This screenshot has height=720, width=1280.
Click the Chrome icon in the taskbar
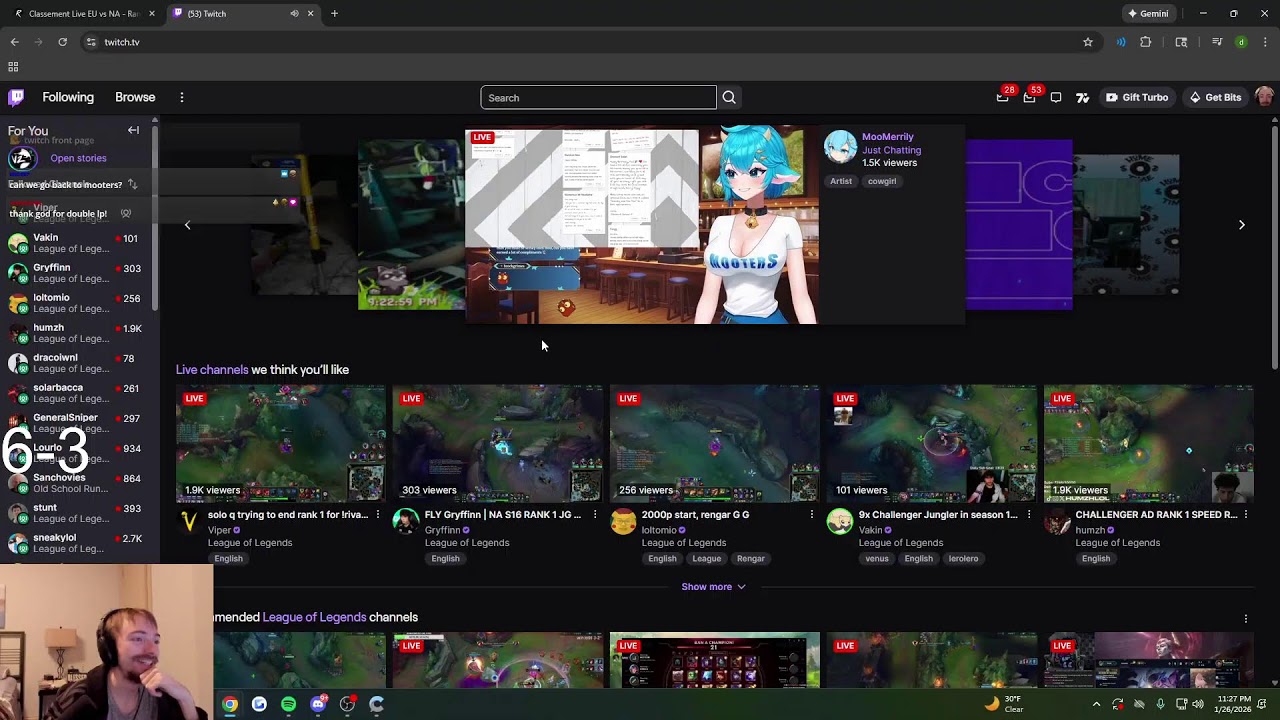[230, 704]
